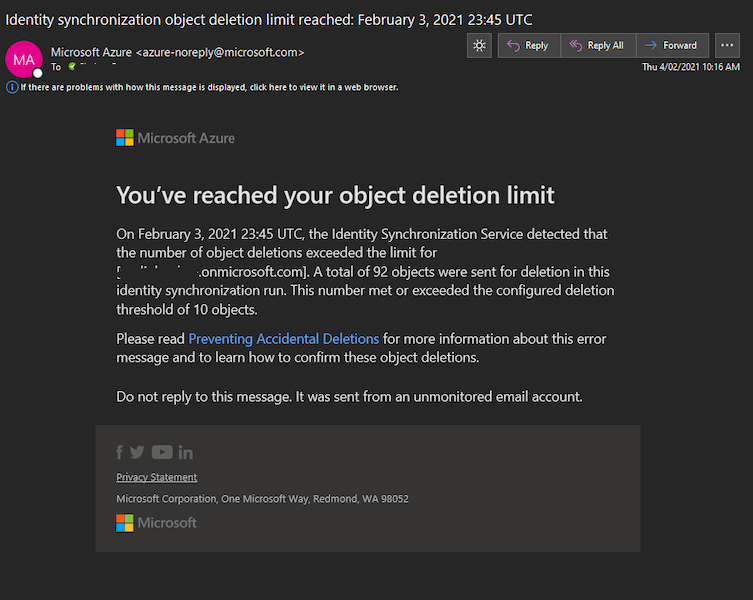Click the Microsoft Corporation address text
Image resolution: width=753 pixels, height=600 pixels.
coord(262,499)
